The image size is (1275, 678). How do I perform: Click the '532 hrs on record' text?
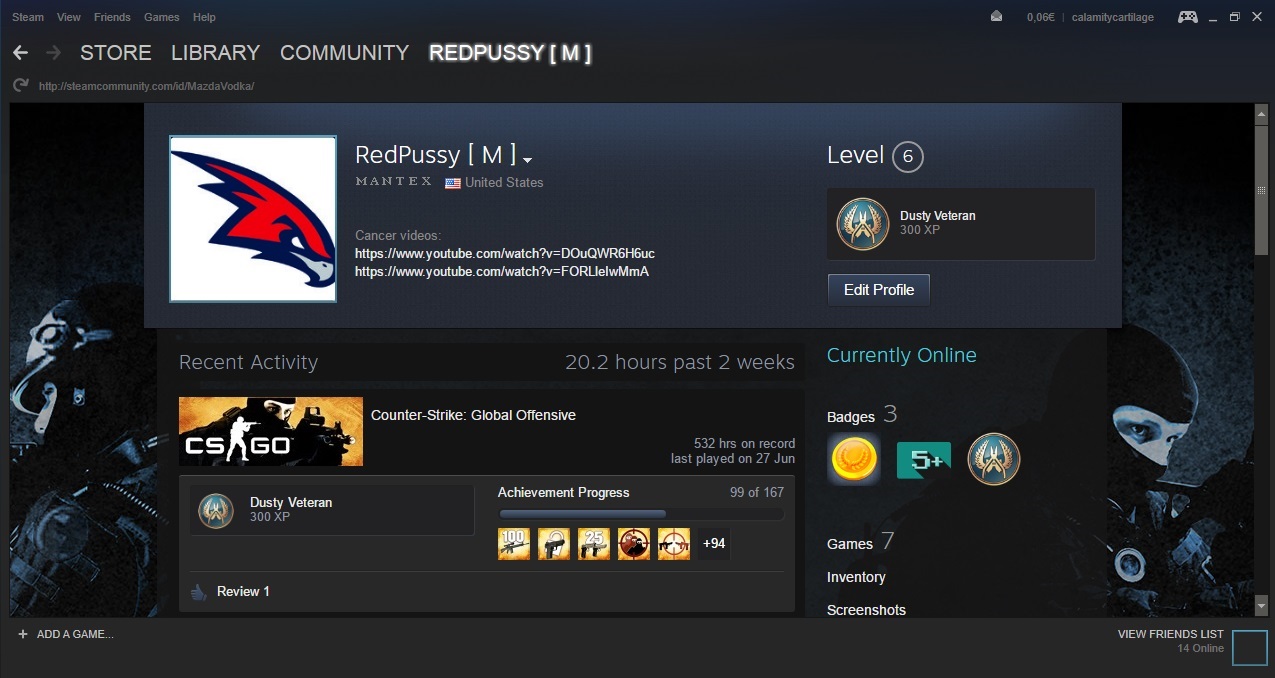pyautogui.click(x=745, y=443)
